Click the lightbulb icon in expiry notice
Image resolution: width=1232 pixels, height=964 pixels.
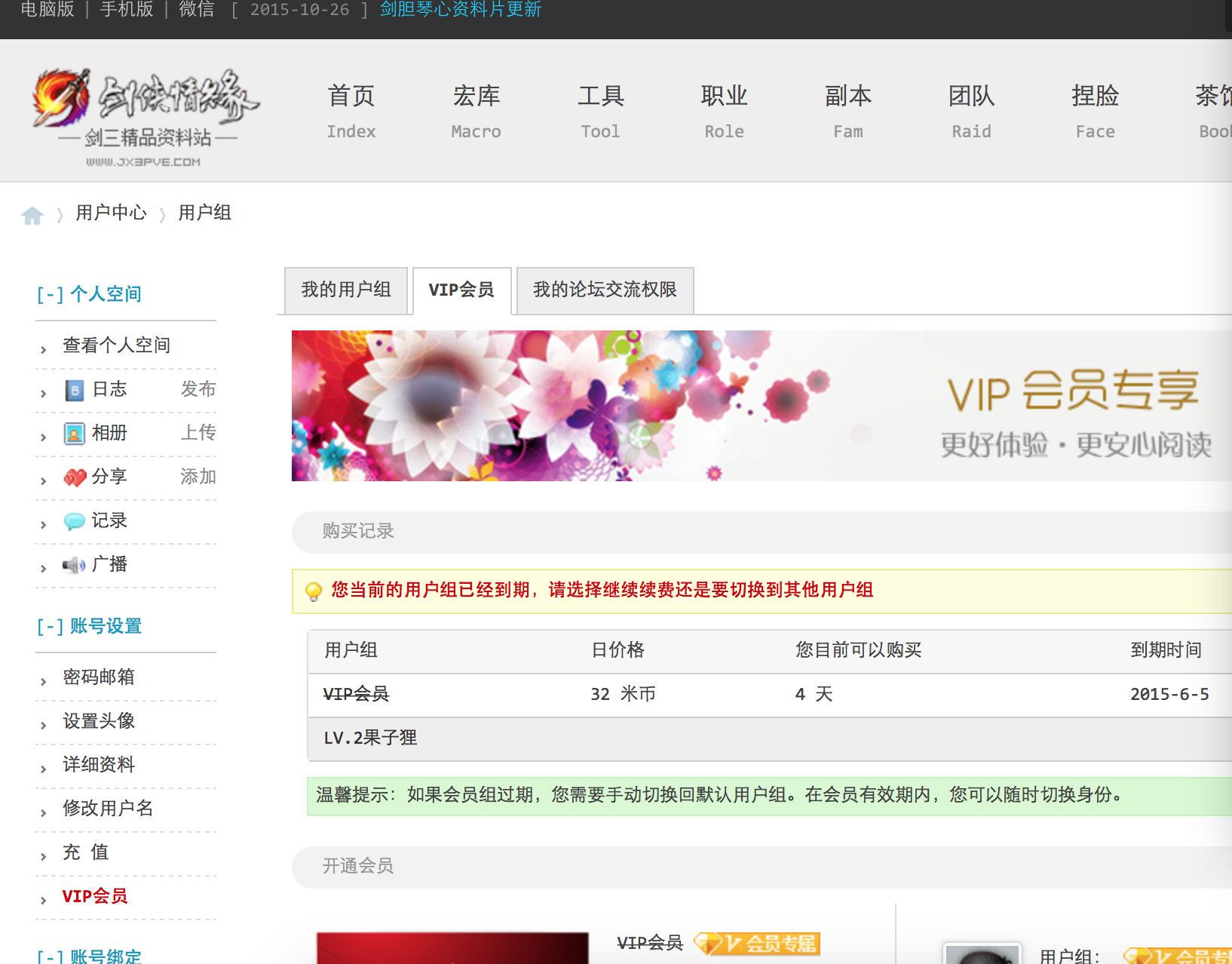pos(313,591)
